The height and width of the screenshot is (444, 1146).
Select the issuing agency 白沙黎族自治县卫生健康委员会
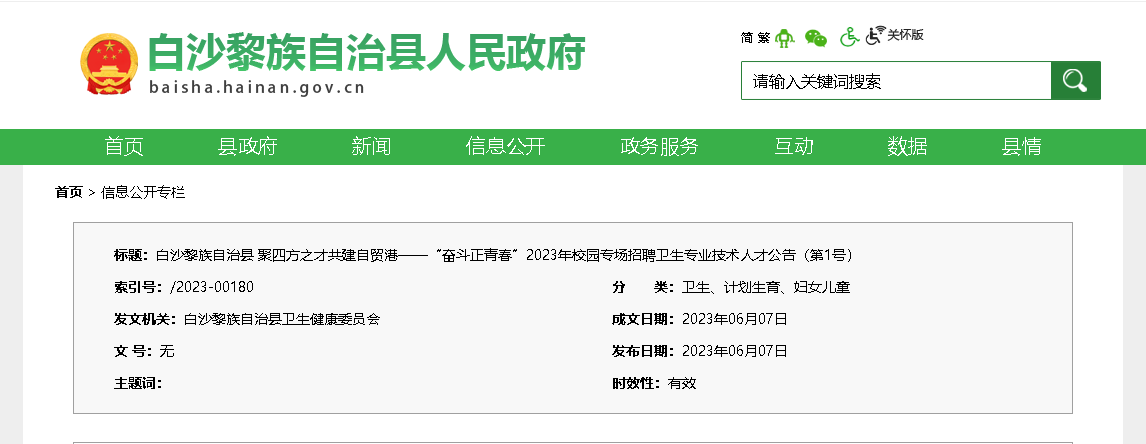[x=282, y=319]
